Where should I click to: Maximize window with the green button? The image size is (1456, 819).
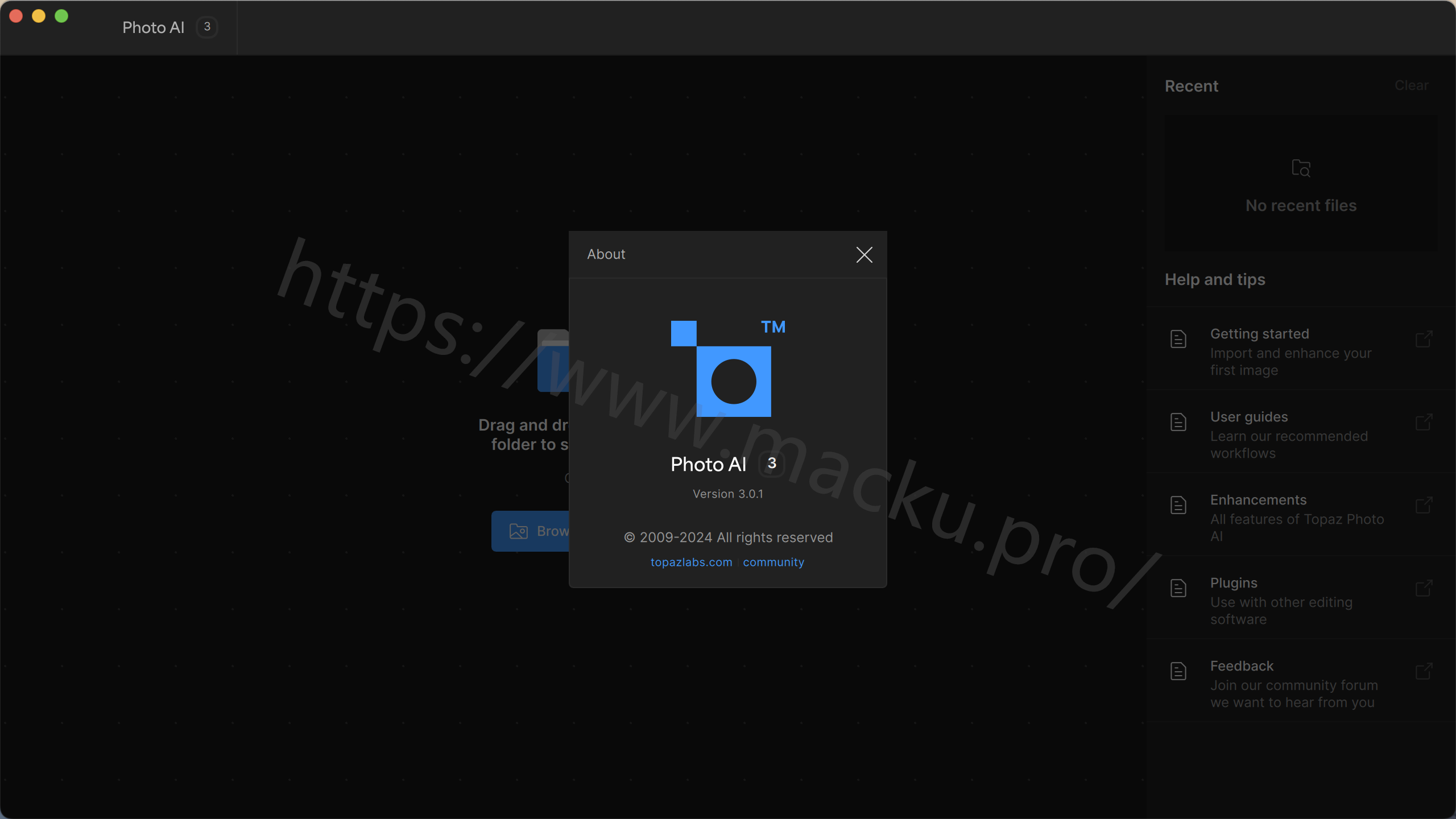[x=61, y=16]
